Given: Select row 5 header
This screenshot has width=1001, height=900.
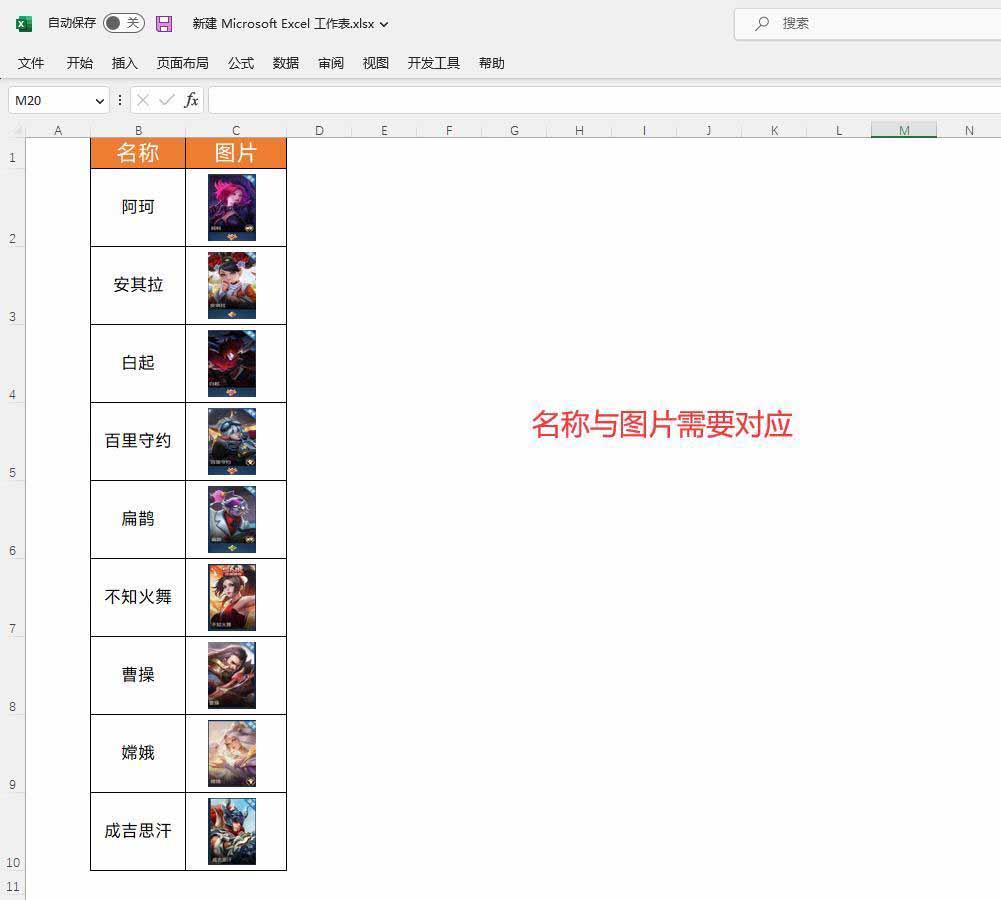Looking at the screenshot, I should point(12,442).
